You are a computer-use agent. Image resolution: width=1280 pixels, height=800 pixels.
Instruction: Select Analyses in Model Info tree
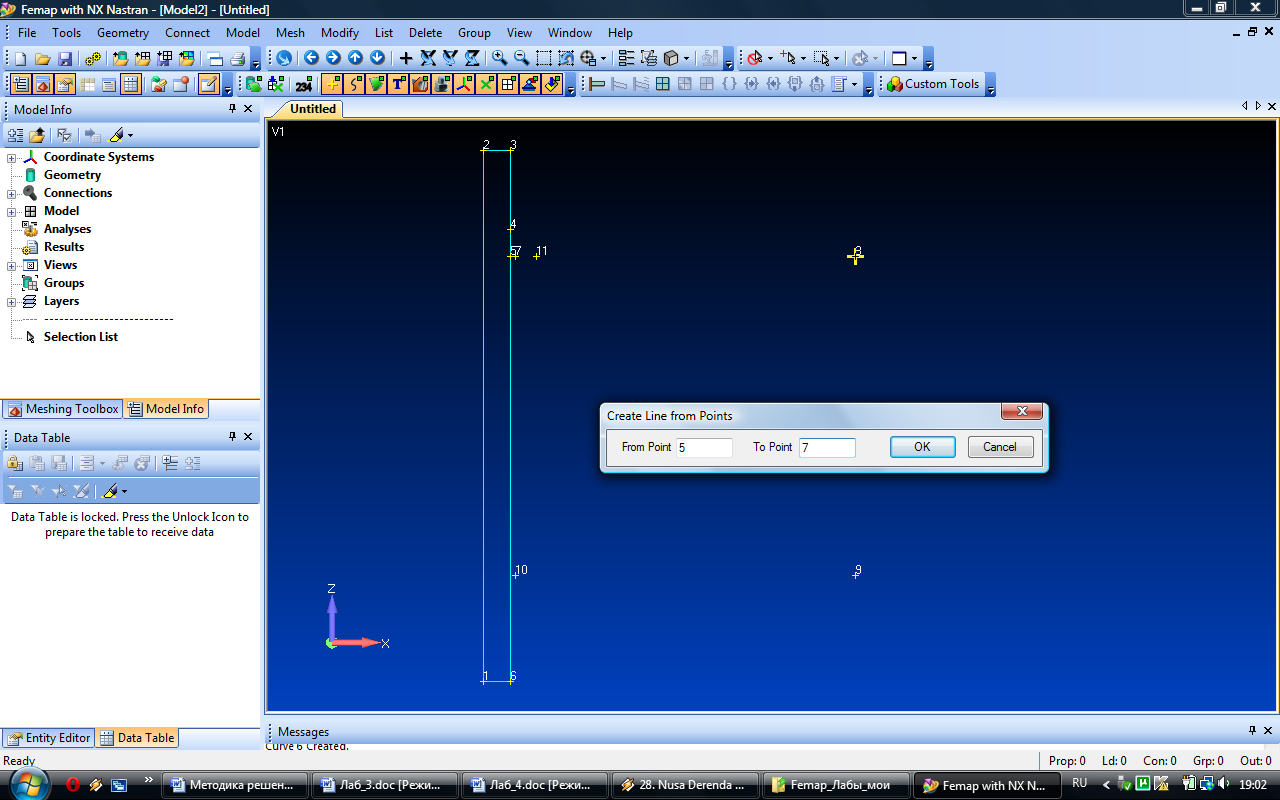click(67, 229)
